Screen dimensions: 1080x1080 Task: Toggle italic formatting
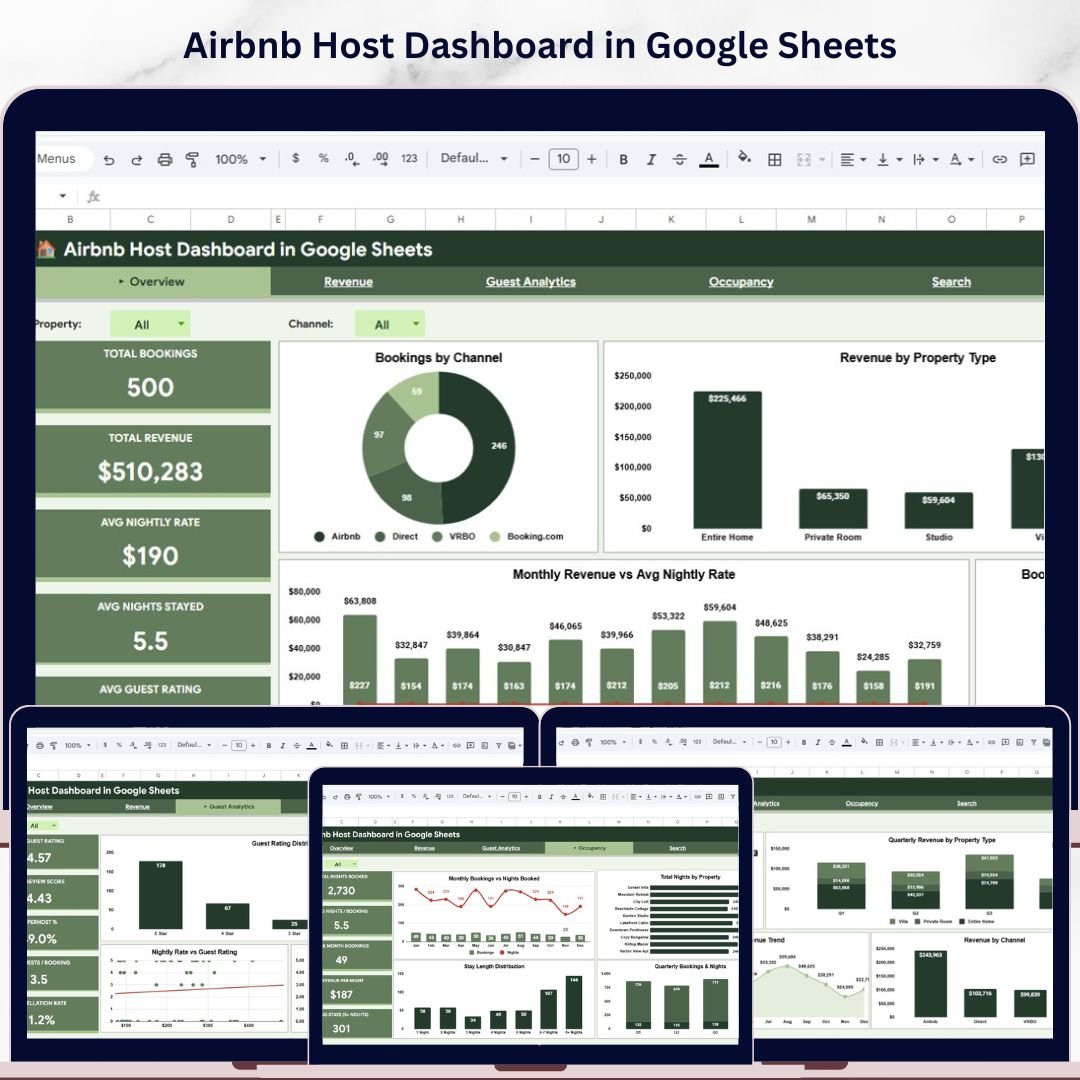click(x=651, y=159)
